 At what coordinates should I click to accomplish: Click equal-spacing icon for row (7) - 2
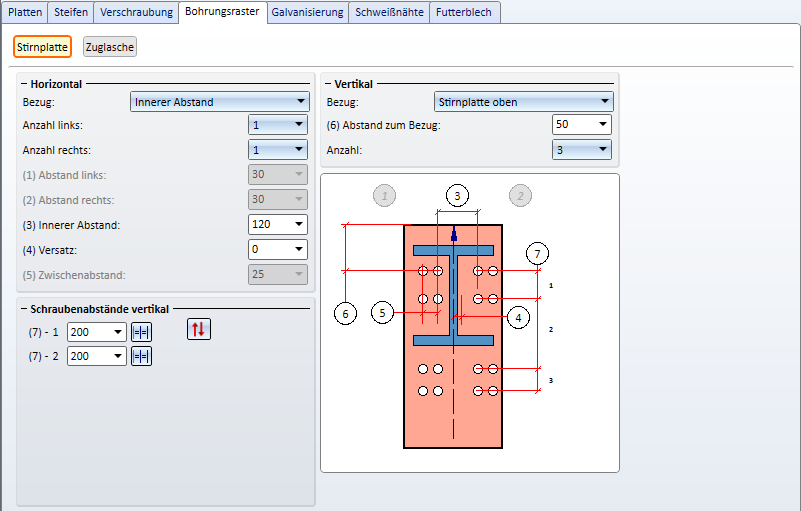[x=141, y=356]
